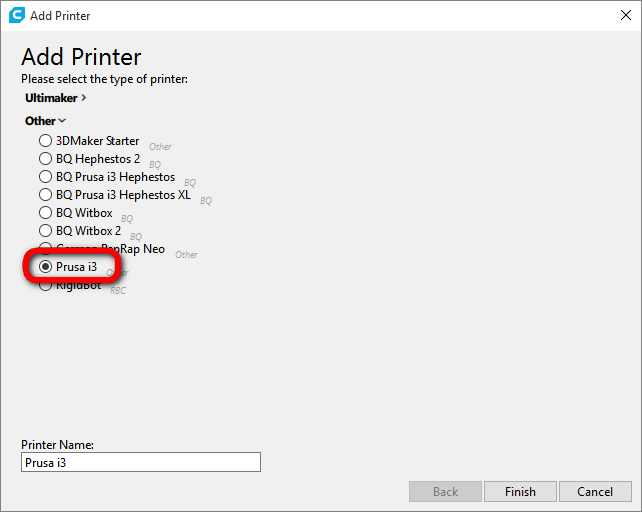This screenshot has height=512, width=642.
Task: Select BQ Hephestos 2 printer option
Action: coord(46,159)
